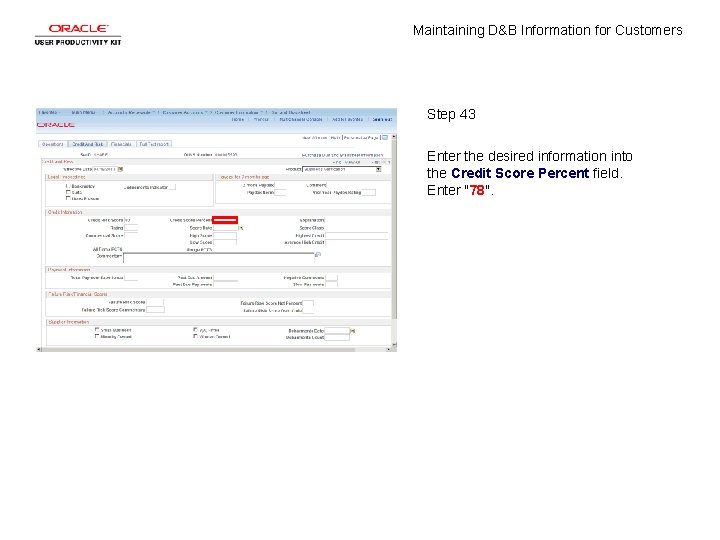Click the Credit Risk Score field
The image size is (720, 540).
click(x=130, y=220)
